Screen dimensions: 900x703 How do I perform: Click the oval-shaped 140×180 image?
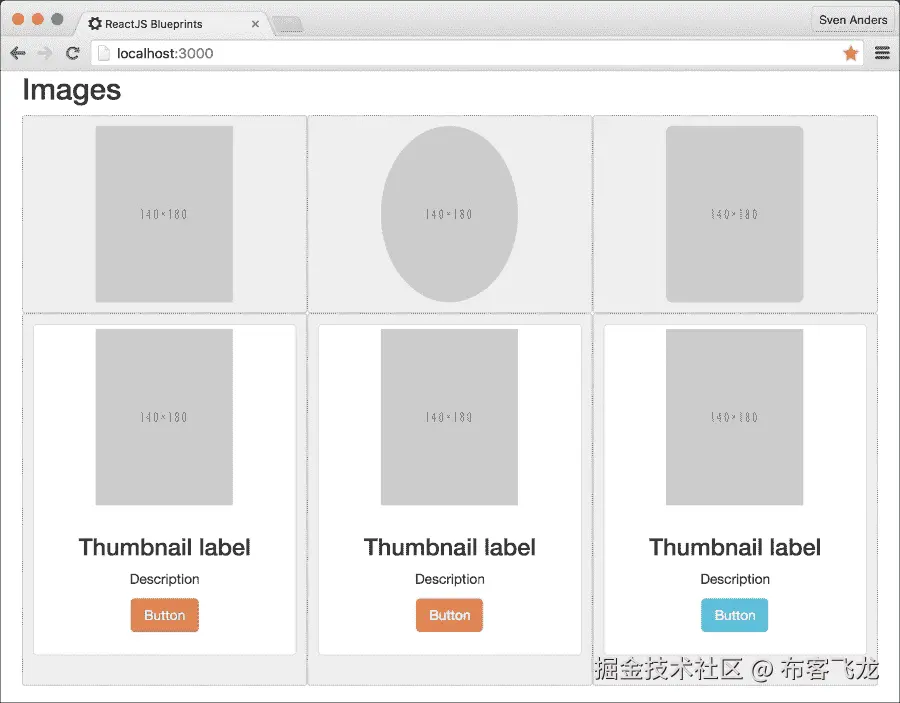[x=449, y=214]
